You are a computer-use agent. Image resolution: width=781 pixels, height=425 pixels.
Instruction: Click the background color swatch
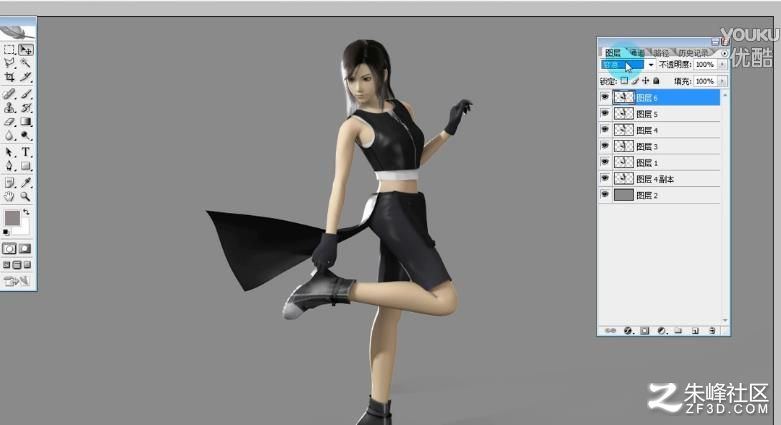(x=23, y=228)
